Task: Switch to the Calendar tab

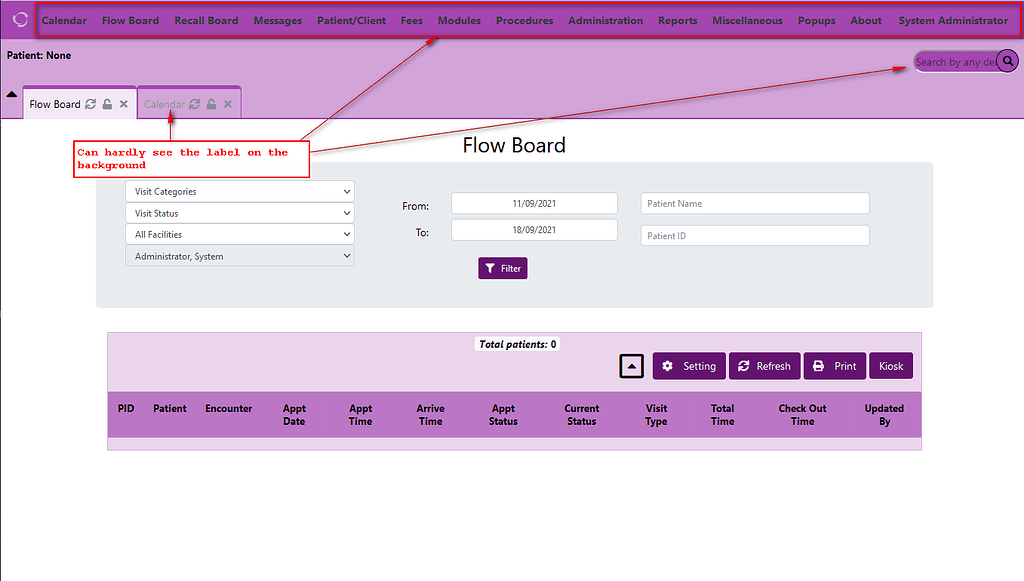Action: [165, 102]
